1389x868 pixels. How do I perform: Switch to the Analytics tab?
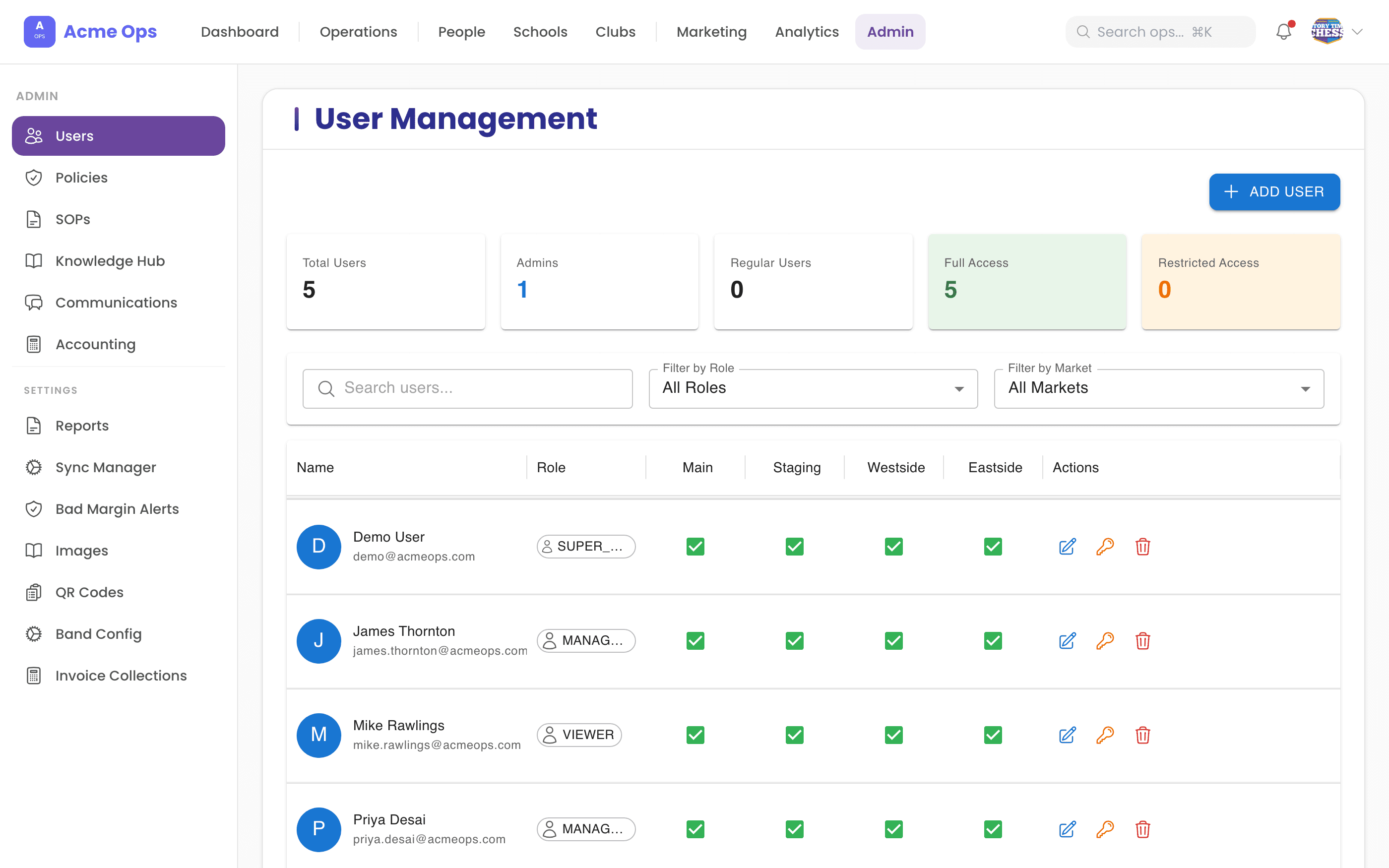pyautogui.click(x=807, y=32)
